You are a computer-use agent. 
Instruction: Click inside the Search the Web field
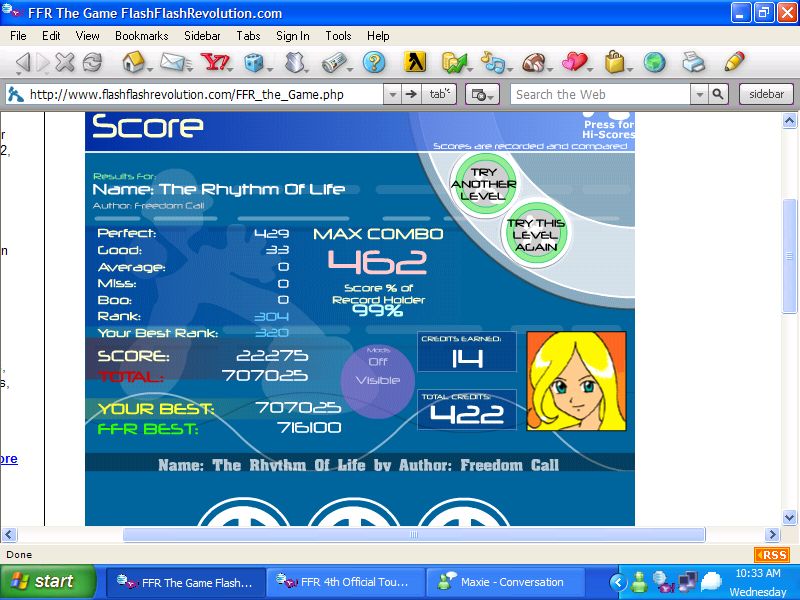coord(600,95)
